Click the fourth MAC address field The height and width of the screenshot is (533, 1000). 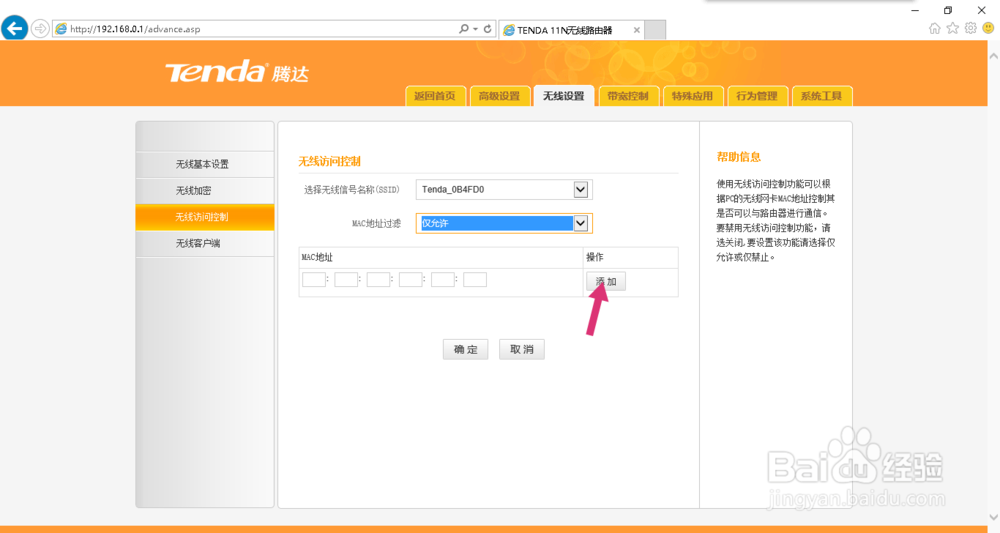(x=410, y=279)
